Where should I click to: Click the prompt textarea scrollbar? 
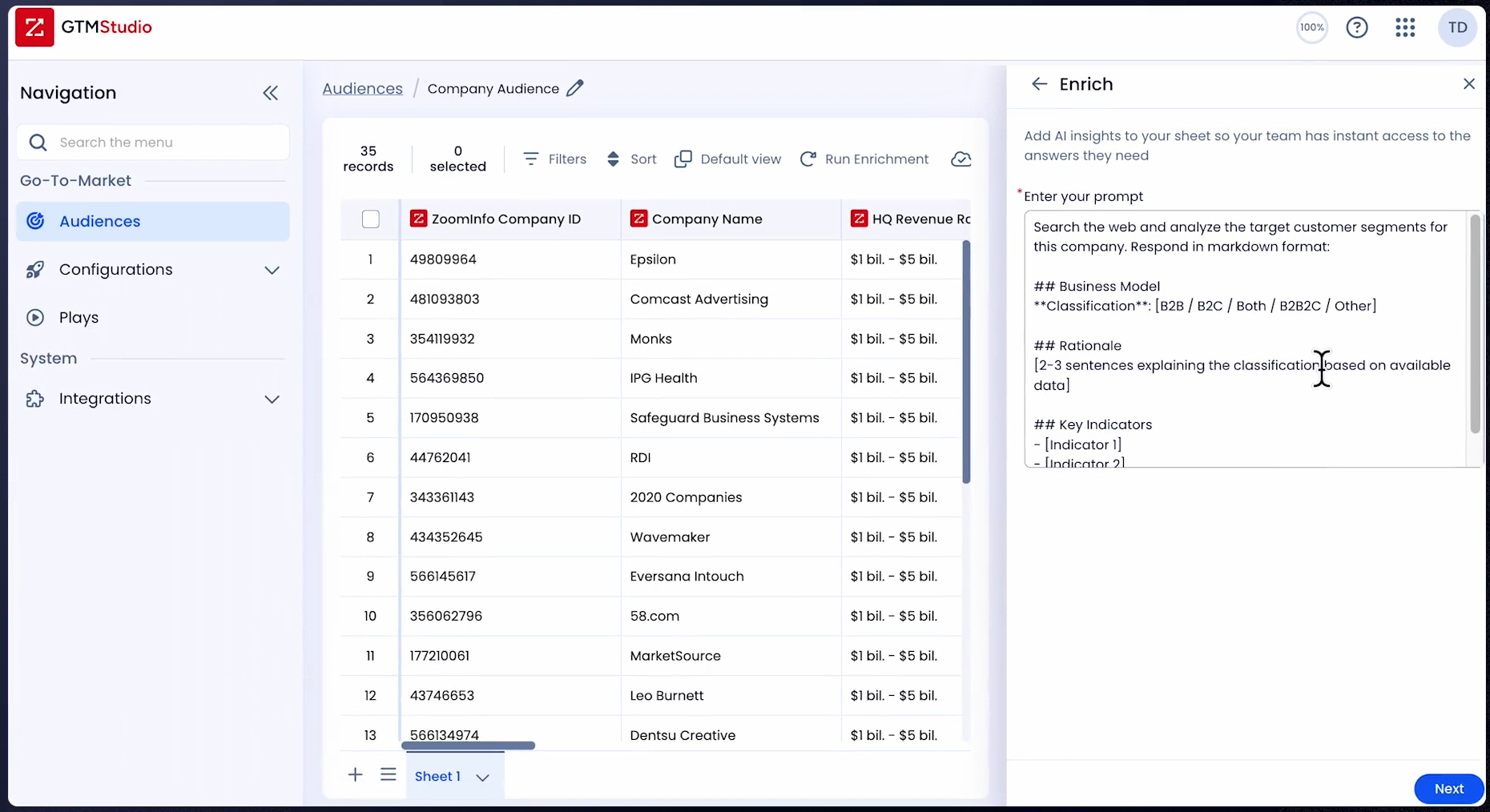click(x=1476, y=324)
